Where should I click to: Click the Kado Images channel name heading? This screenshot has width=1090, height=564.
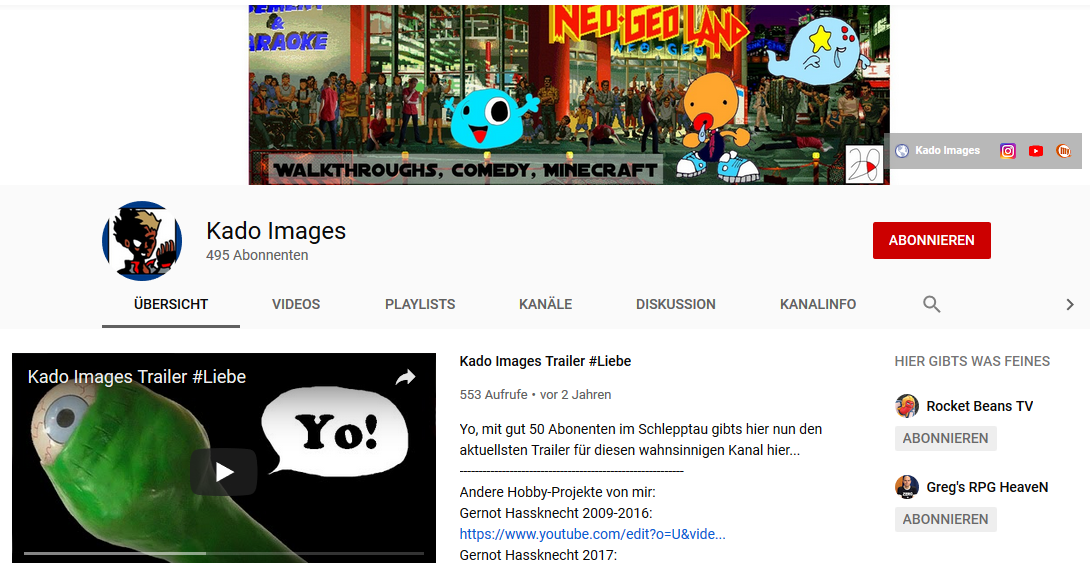click(276, 231)
